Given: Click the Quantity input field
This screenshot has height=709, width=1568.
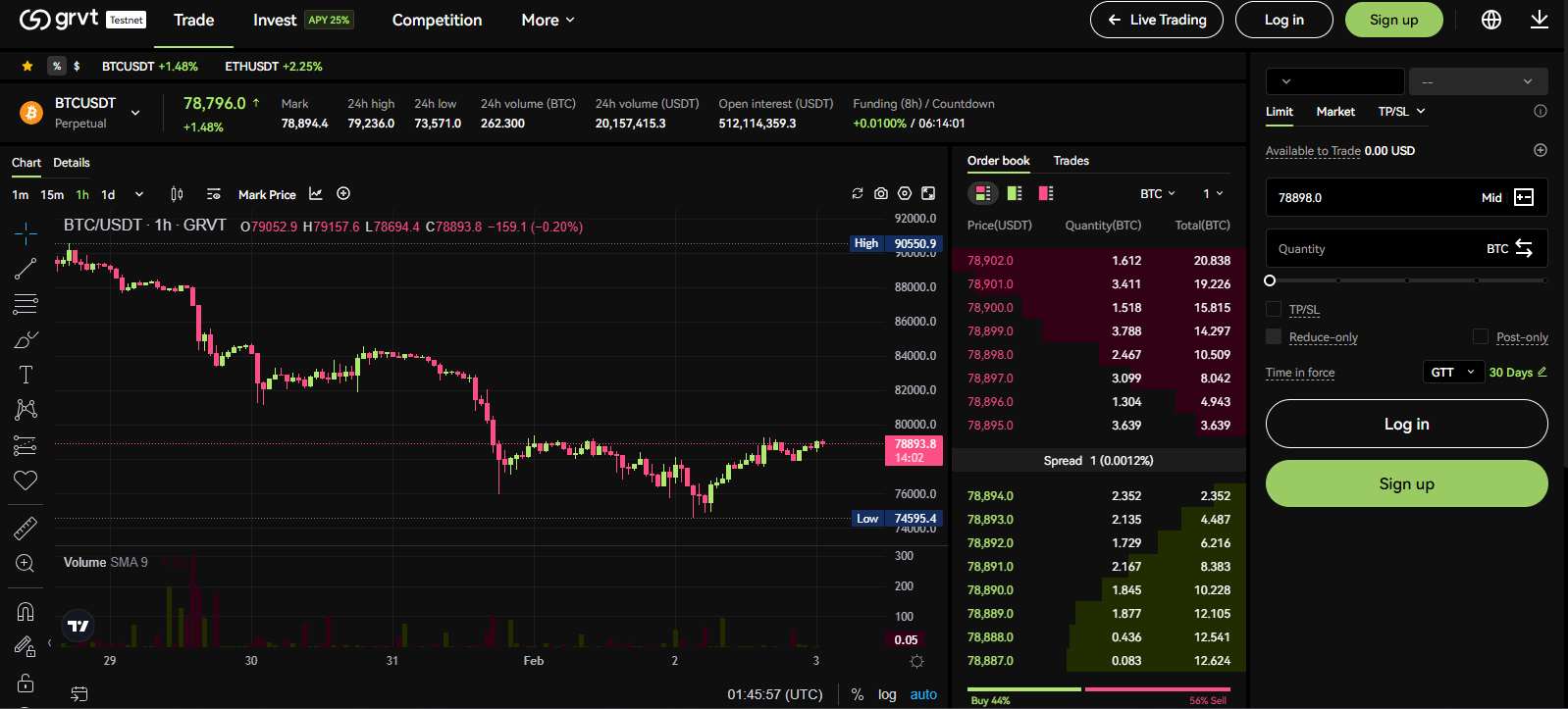Looking at the screenshot, I should point(1407,248).
